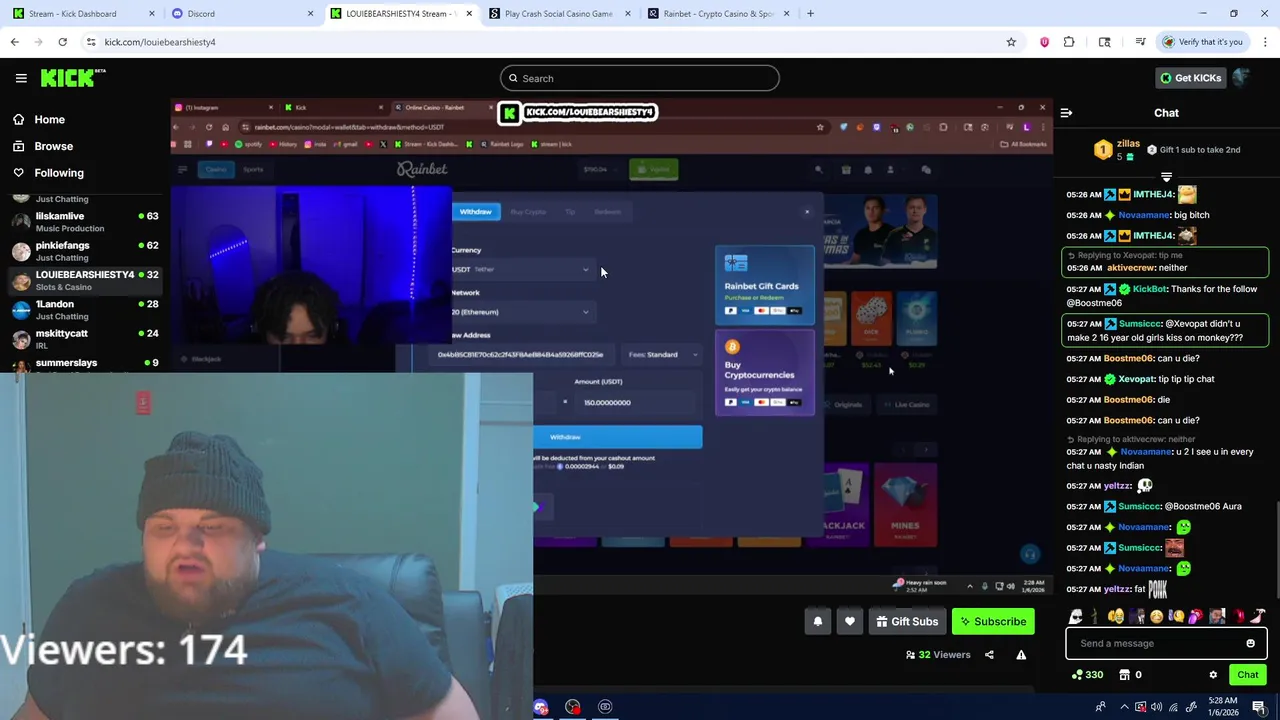The height and width of the screenshot is (720, 1280).
Task: Click the 32 Viewers count
Action: [938, 655]
